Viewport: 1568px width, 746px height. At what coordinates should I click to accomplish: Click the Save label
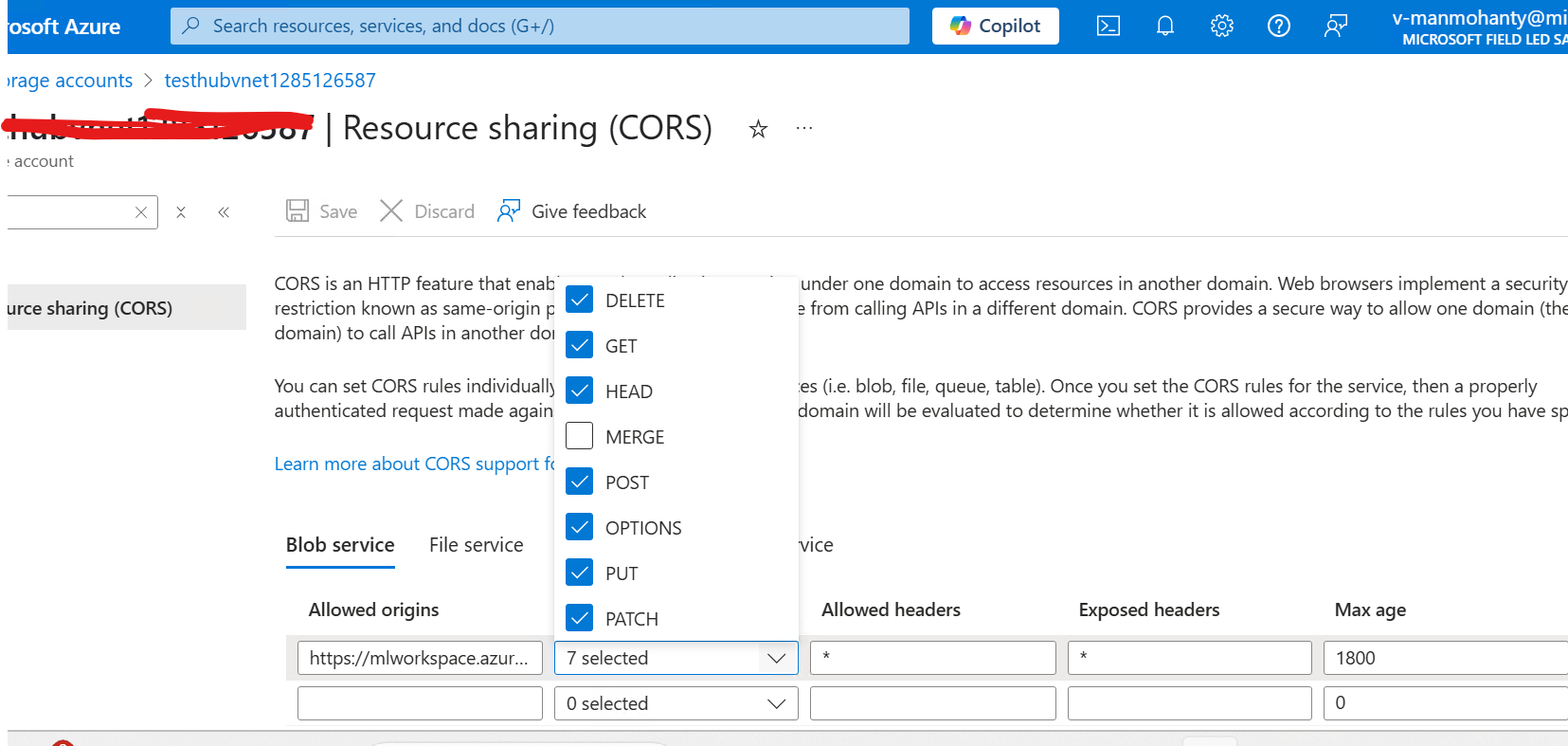tap(338, 211)
